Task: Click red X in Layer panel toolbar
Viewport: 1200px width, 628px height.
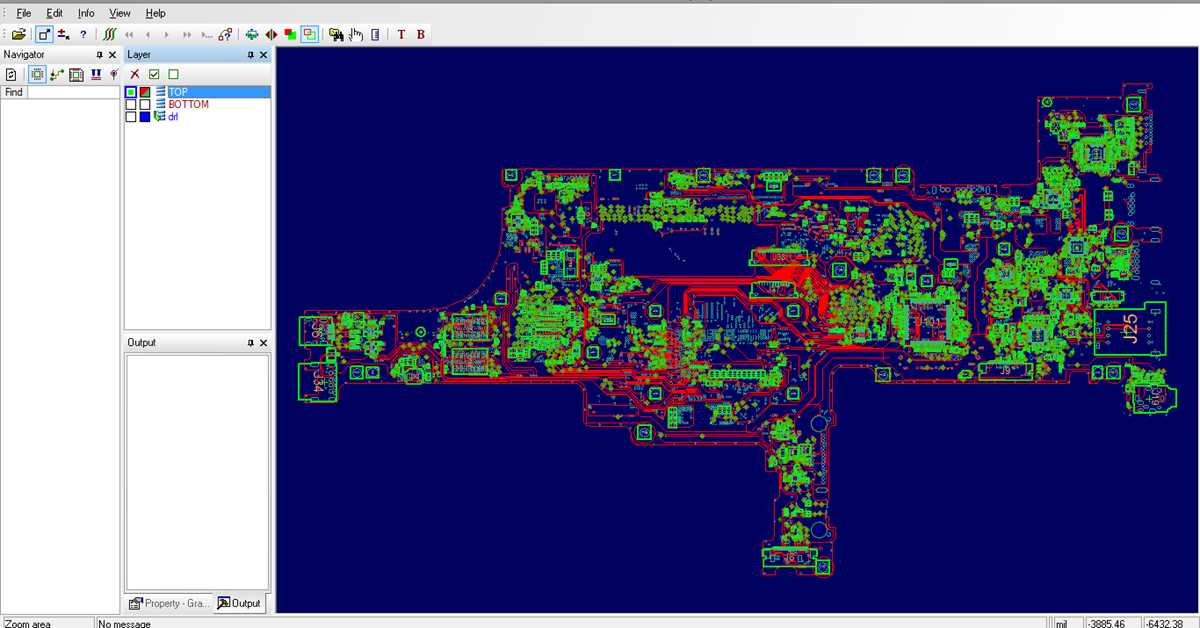Action: [x=135, y=74]
